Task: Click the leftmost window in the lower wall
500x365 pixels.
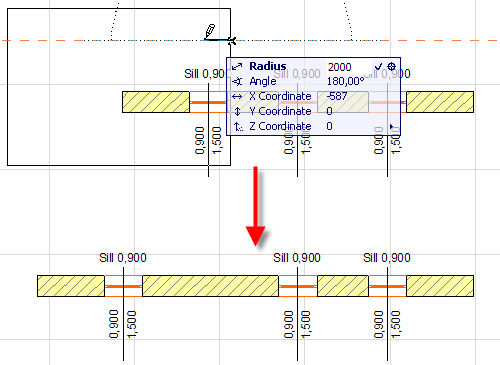Action: 123,286
